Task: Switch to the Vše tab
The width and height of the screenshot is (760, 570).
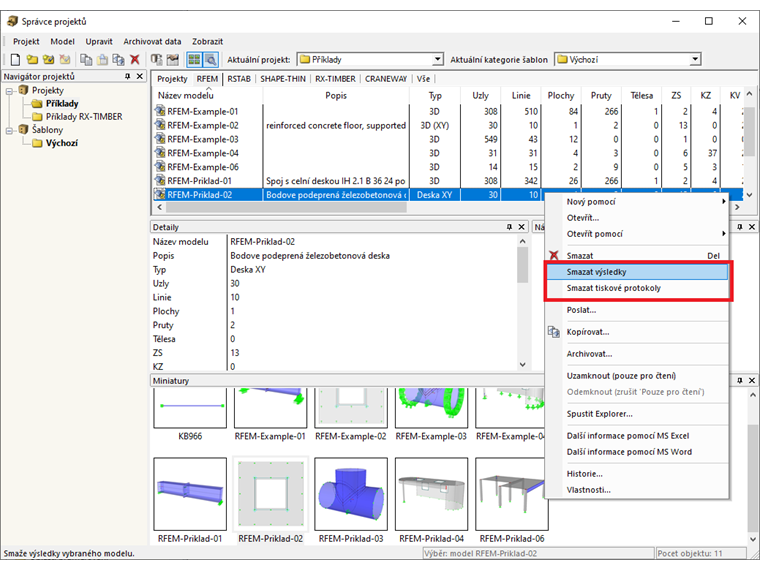Action: click(423, 79)
